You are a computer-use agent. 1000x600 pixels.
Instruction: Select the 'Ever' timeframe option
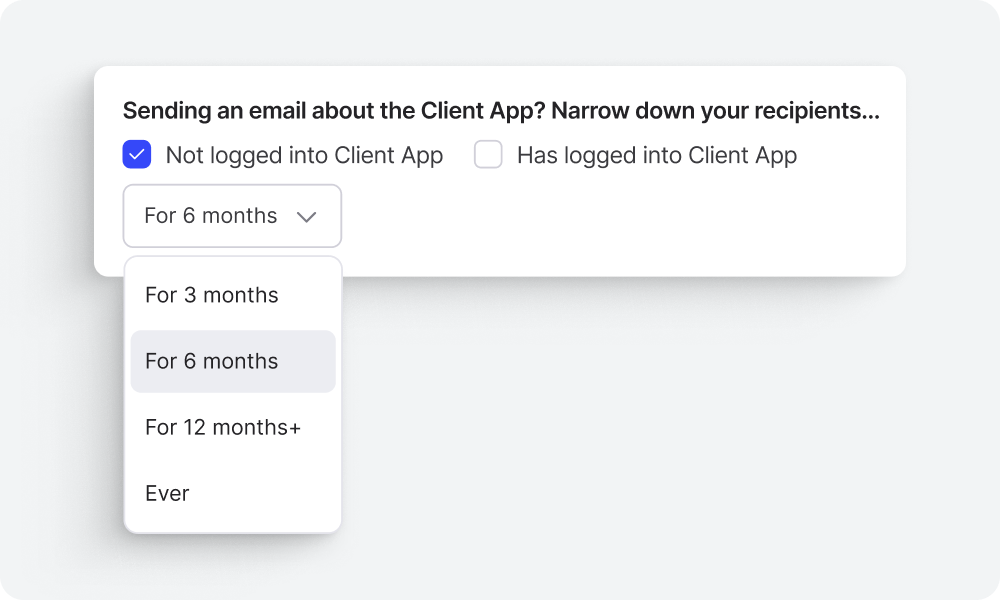[x=167, y=493]
